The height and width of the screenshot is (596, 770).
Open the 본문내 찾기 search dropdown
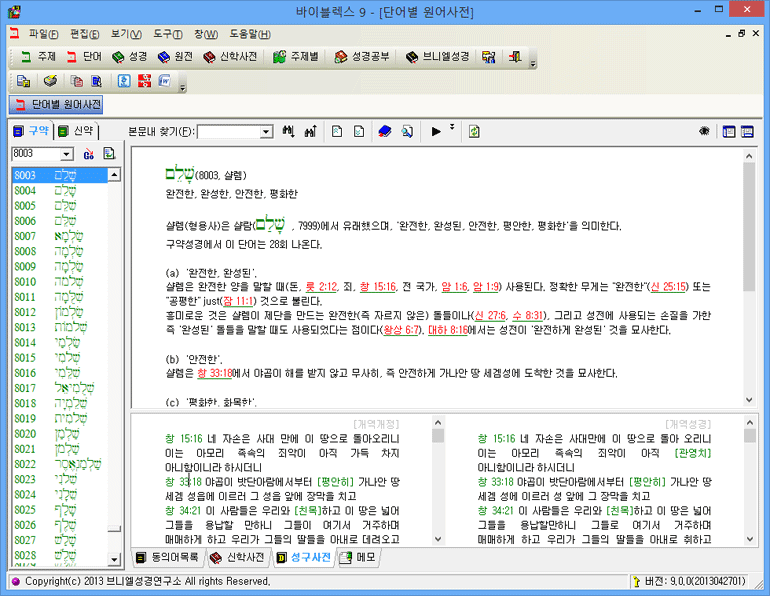(266, 132)
